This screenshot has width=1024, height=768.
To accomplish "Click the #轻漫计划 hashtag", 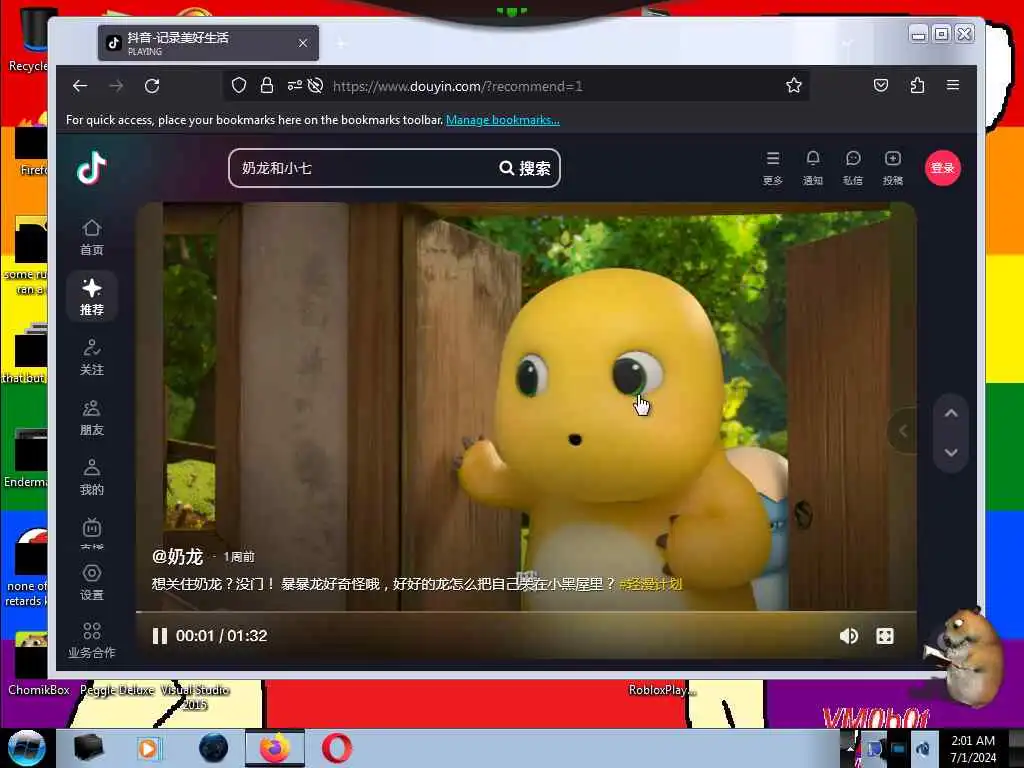I will (x=650, y=584).
